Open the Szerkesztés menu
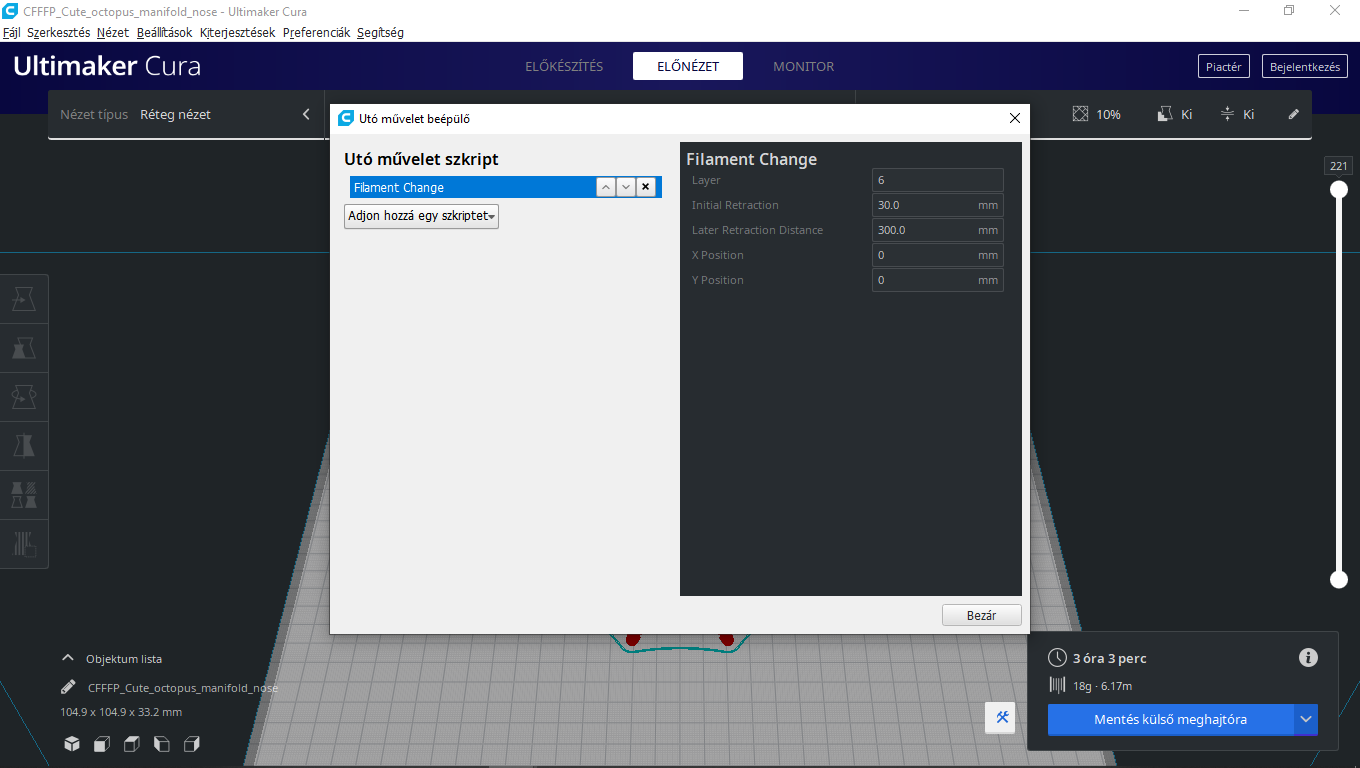This screenshot has height=768, width=1360. click(58, 33)
